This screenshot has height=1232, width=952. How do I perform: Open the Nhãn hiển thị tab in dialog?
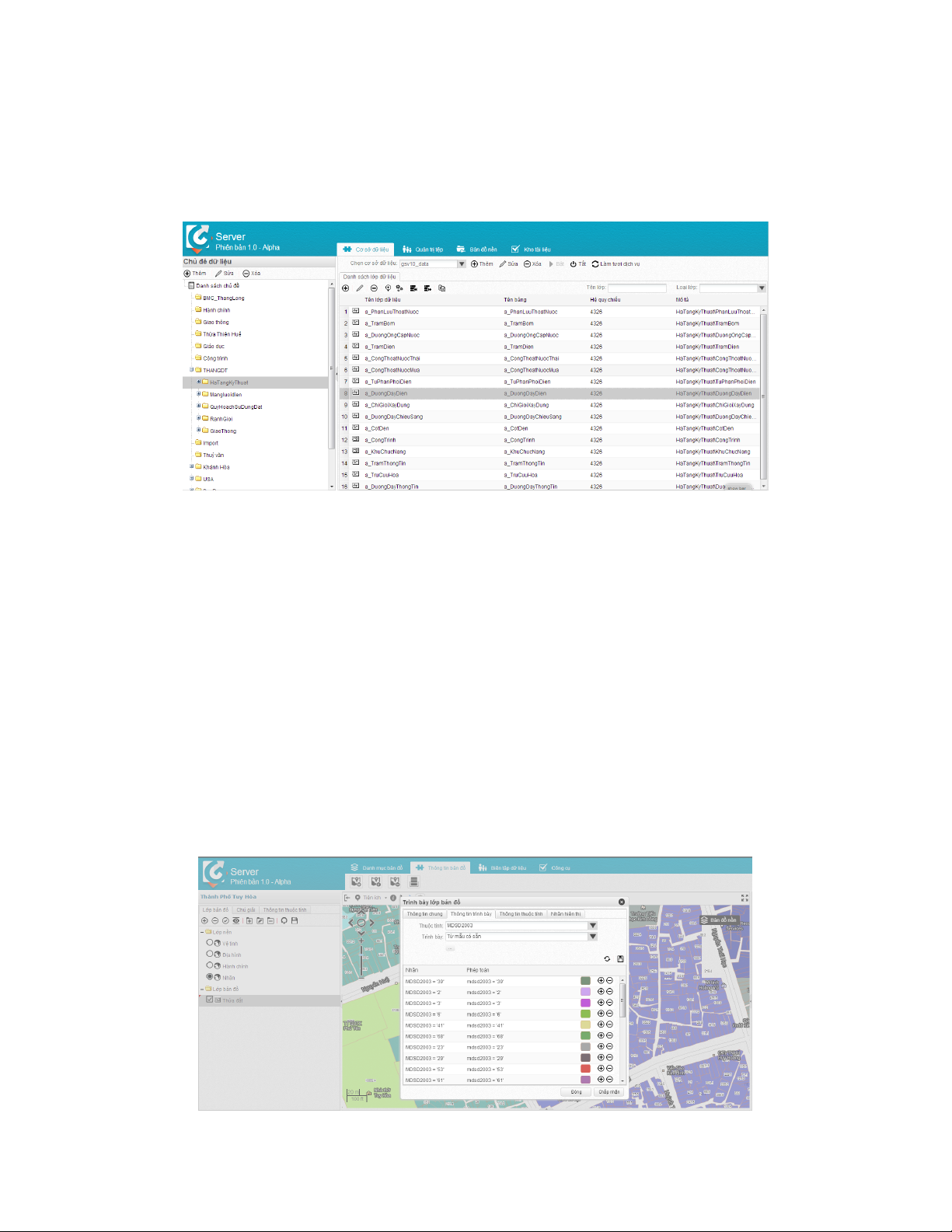pos(566,914)
